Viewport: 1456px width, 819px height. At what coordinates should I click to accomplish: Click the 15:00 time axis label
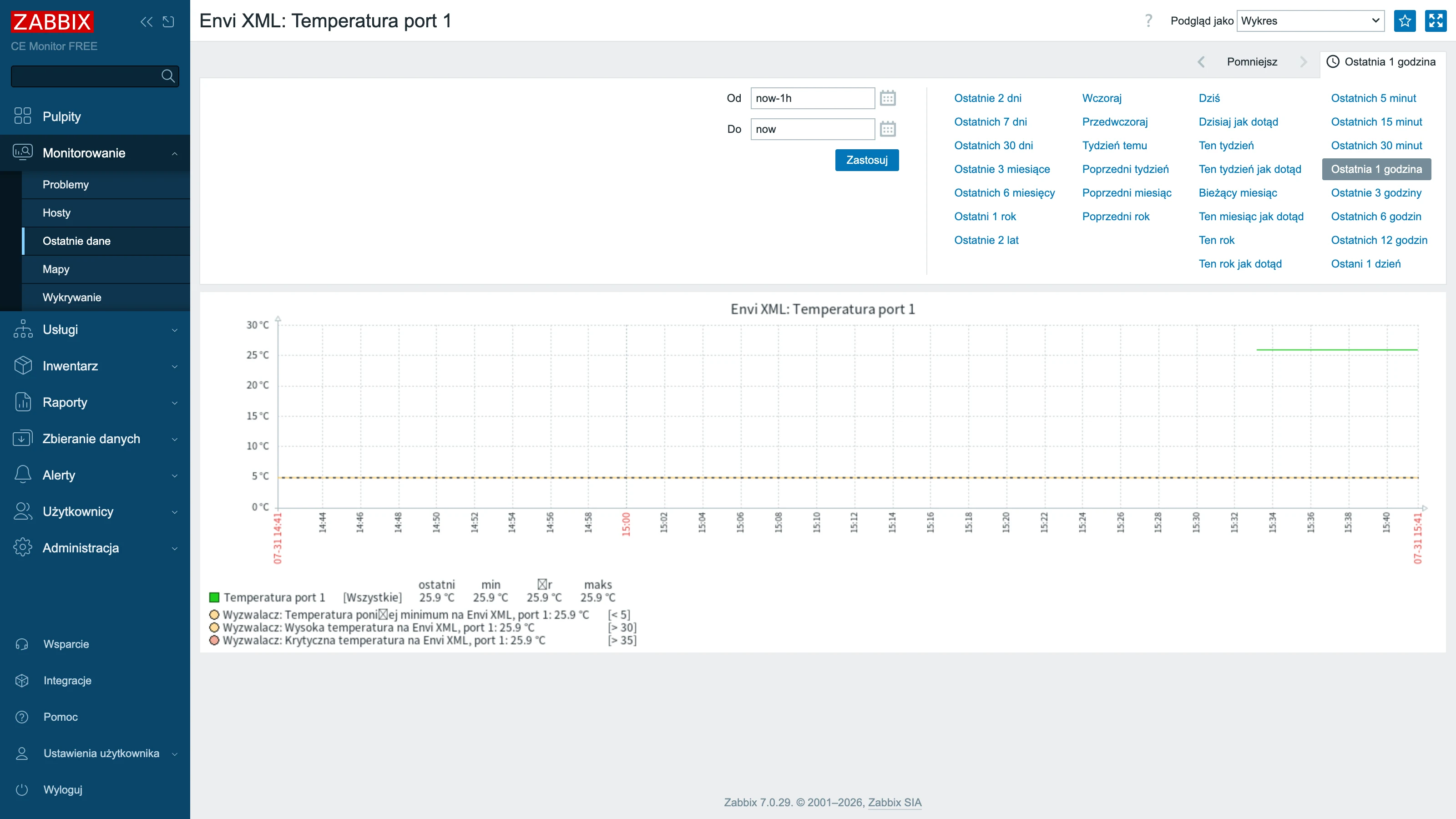point(626,524)
